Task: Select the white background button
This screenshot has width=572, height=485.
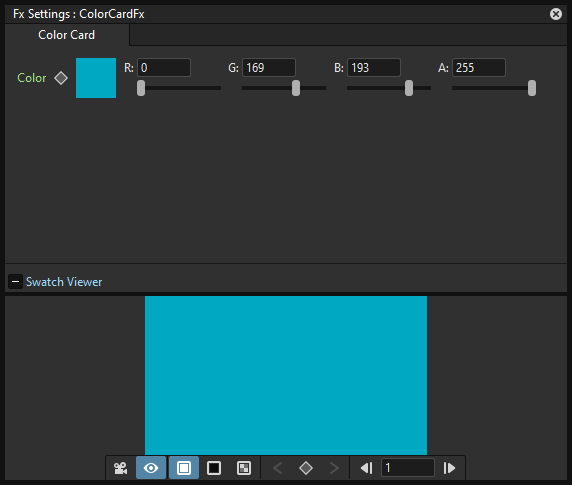Action: (x=184, y=468)
